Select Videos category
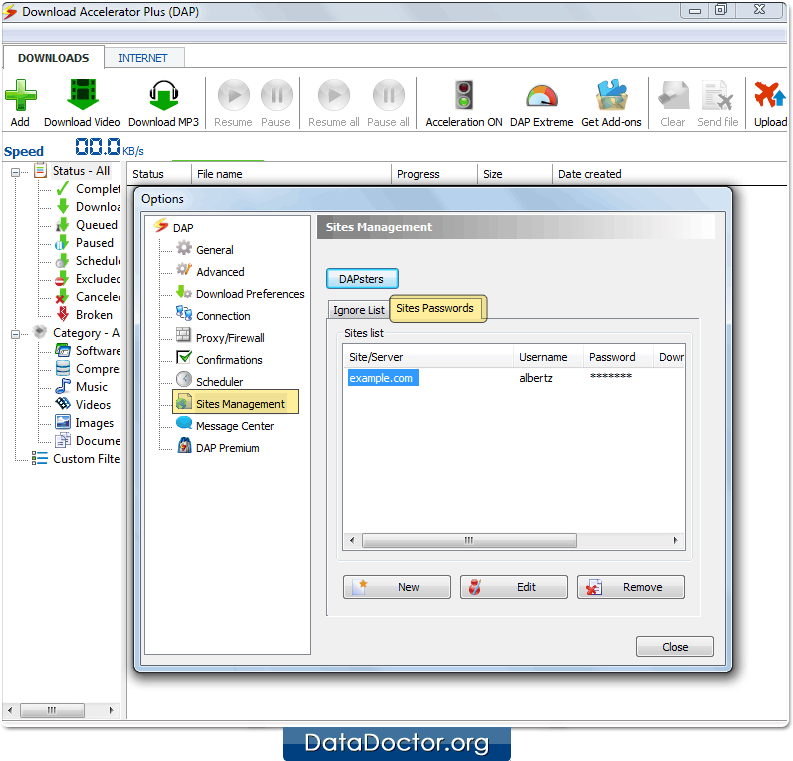This screenshot has height=761, width=793. (x=83, y=405)
